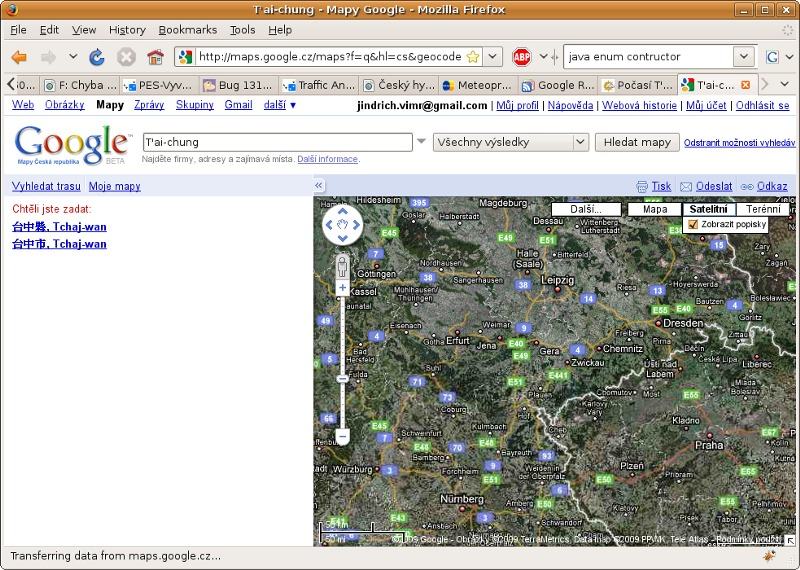The height and width of the screenshot is (570, 800).
Task: Switch to Mapa view
Action: pos(655,209)
